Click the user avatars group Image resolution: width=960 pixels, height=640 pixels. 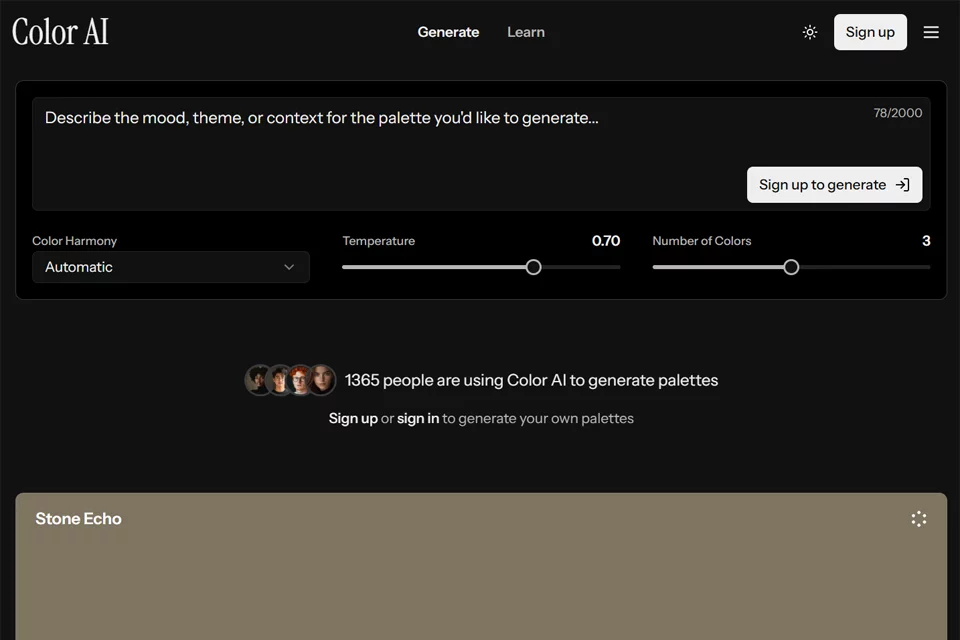coord(290,380)
